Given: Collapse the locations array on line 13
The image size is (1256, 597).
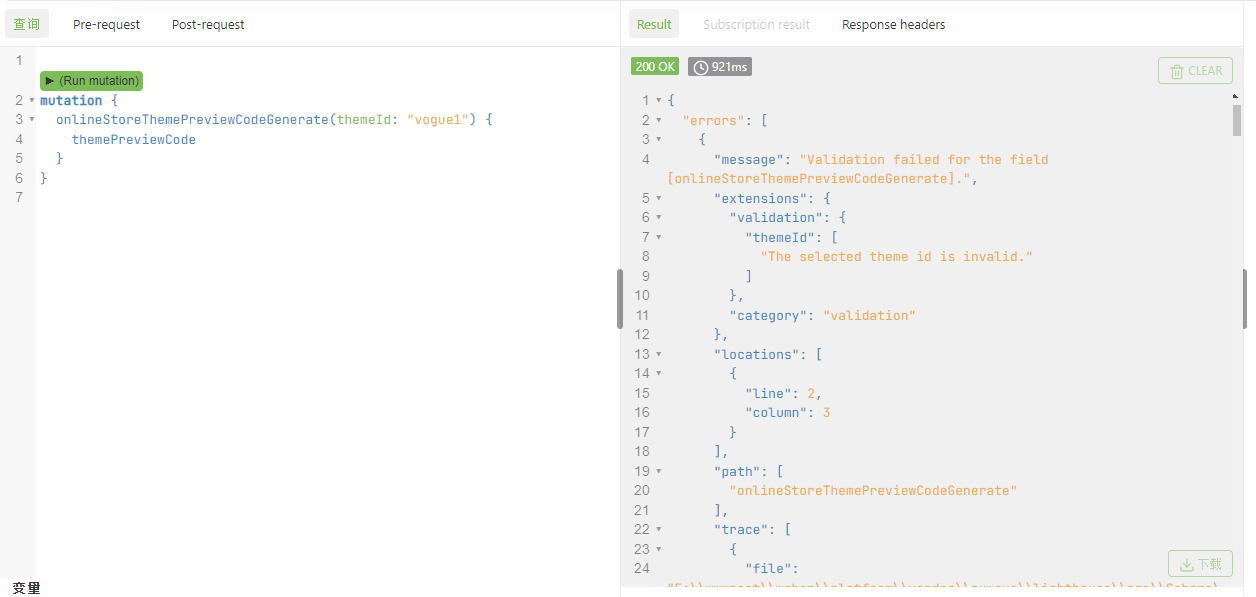Looking at the screenshot, I should (x=658, y=354).
